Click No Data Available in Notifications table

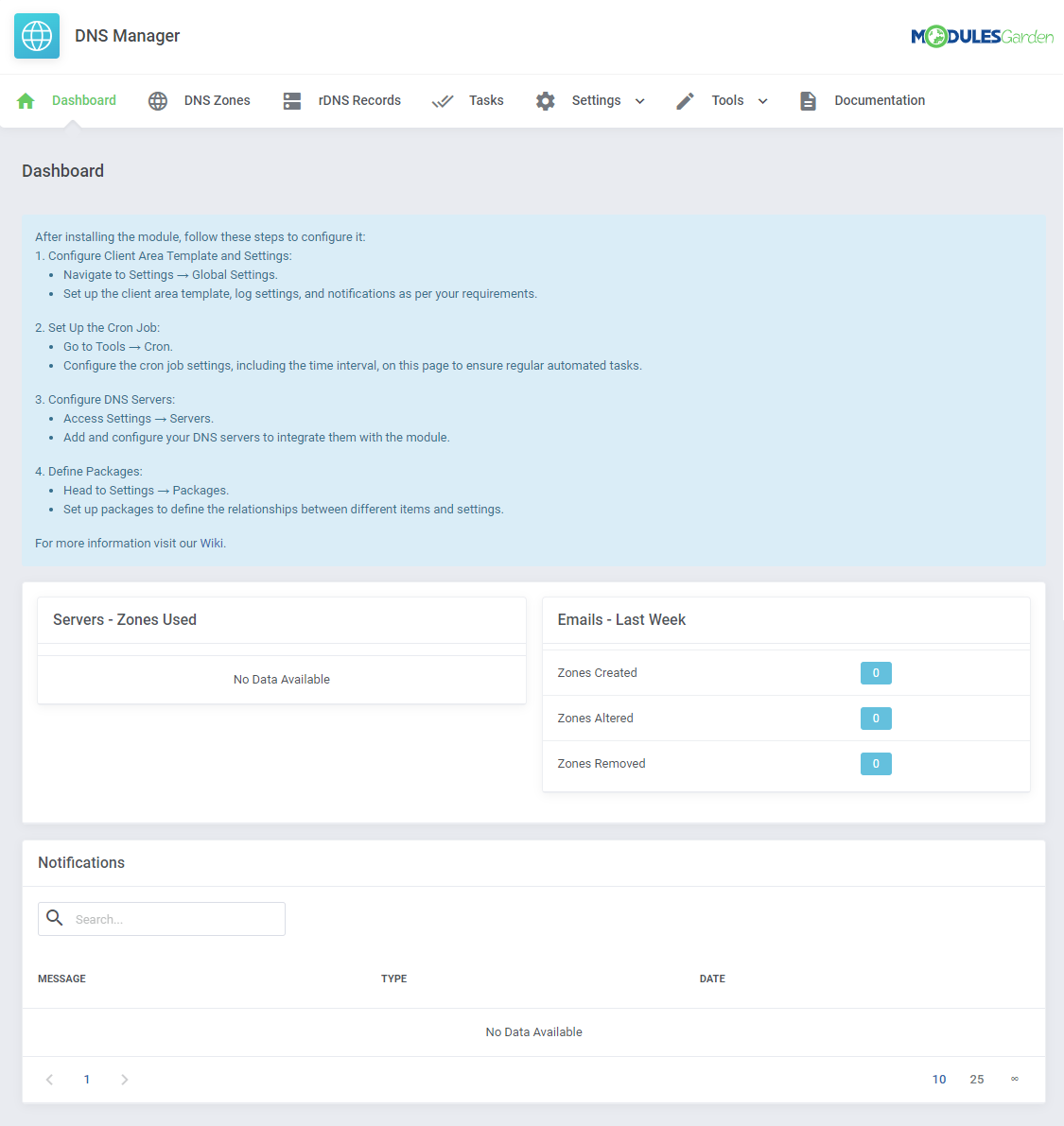point(533,1031)
